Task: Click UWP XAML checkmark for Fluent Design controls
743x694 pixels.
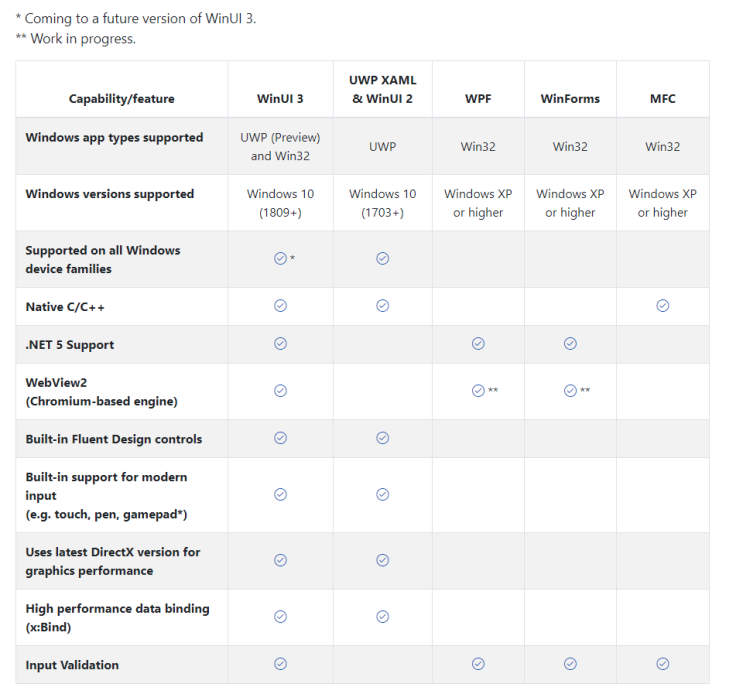Action: (382, 438)
